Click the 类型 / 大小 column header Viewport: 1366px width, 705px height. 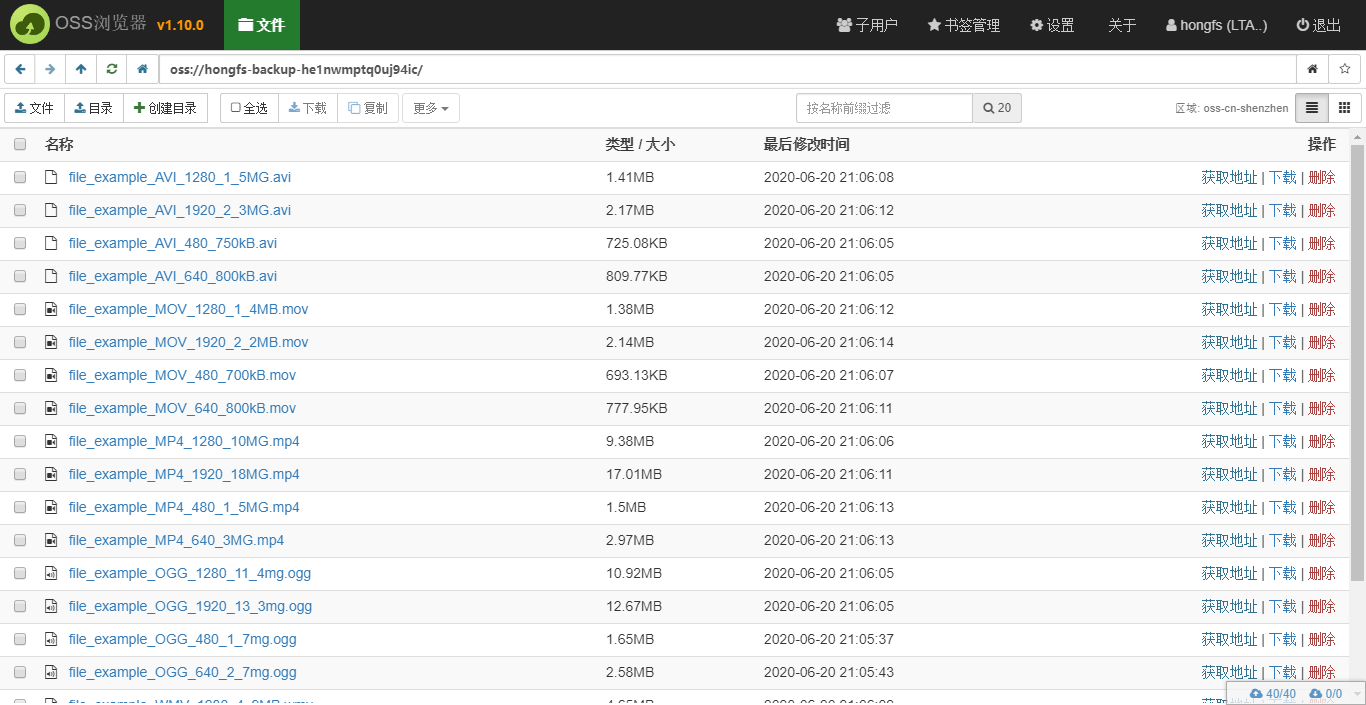click(x=640, y=144)
